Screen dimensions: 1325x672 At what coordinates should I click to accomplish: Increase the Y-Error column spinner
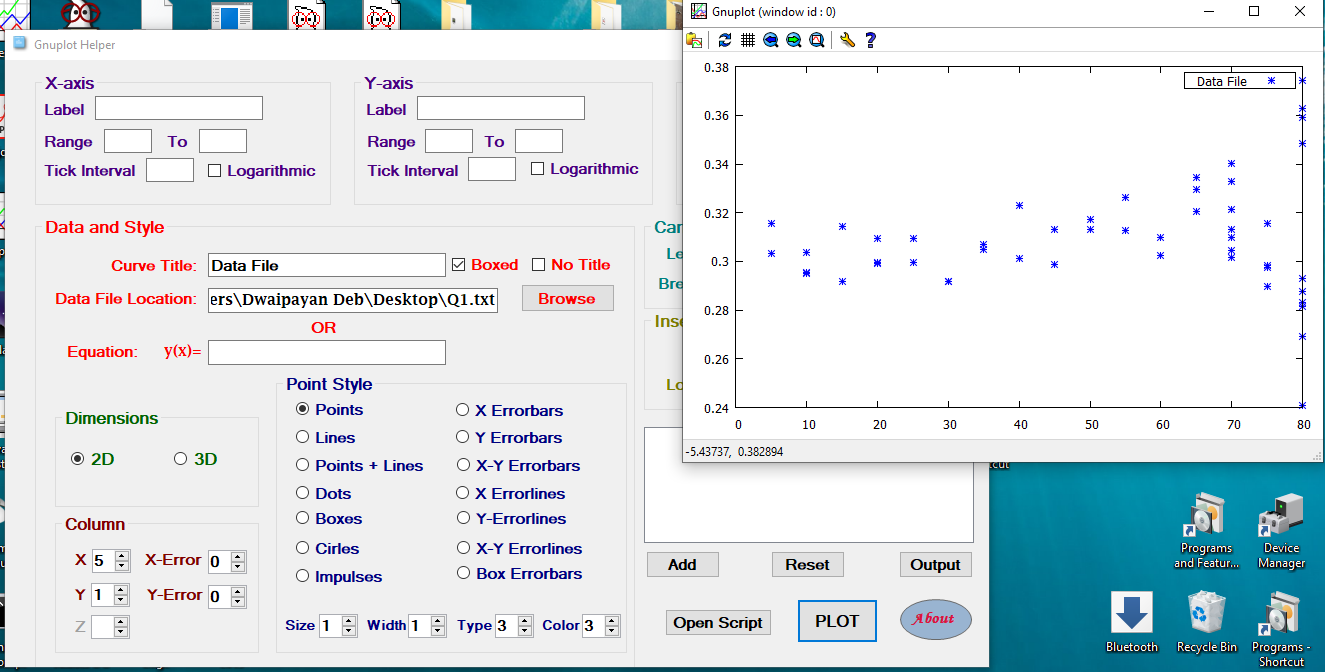pyautogui.click(x=238, y=592)
